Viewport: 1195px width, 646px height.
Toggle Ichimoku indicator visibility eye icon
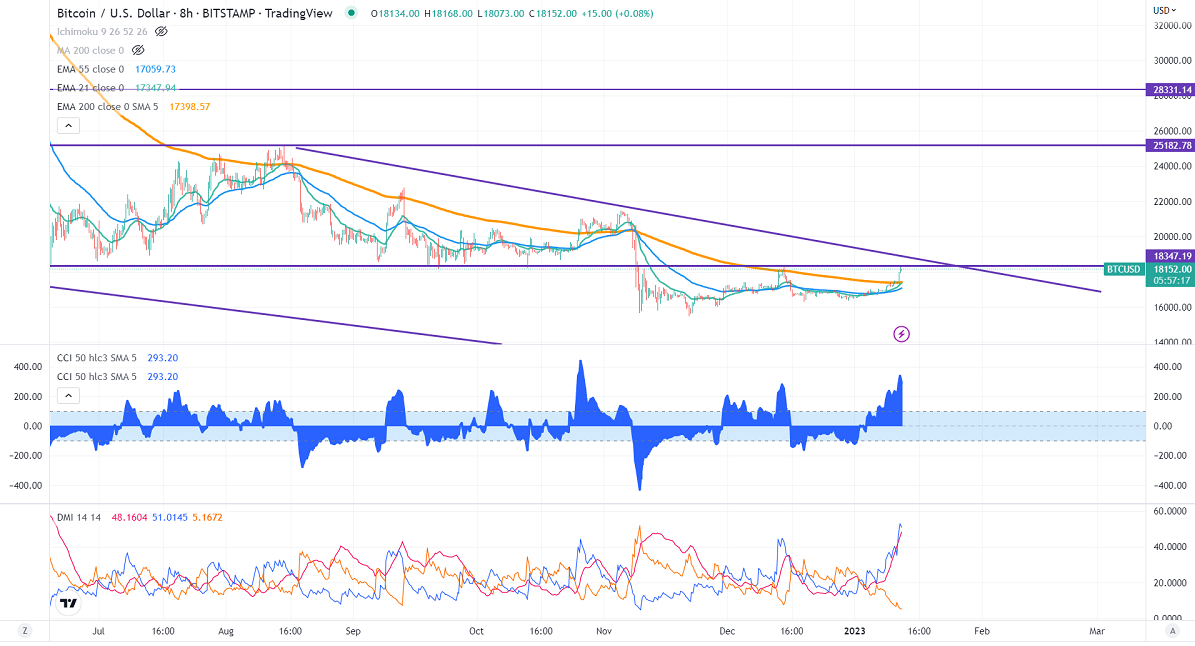coord(161,32)
